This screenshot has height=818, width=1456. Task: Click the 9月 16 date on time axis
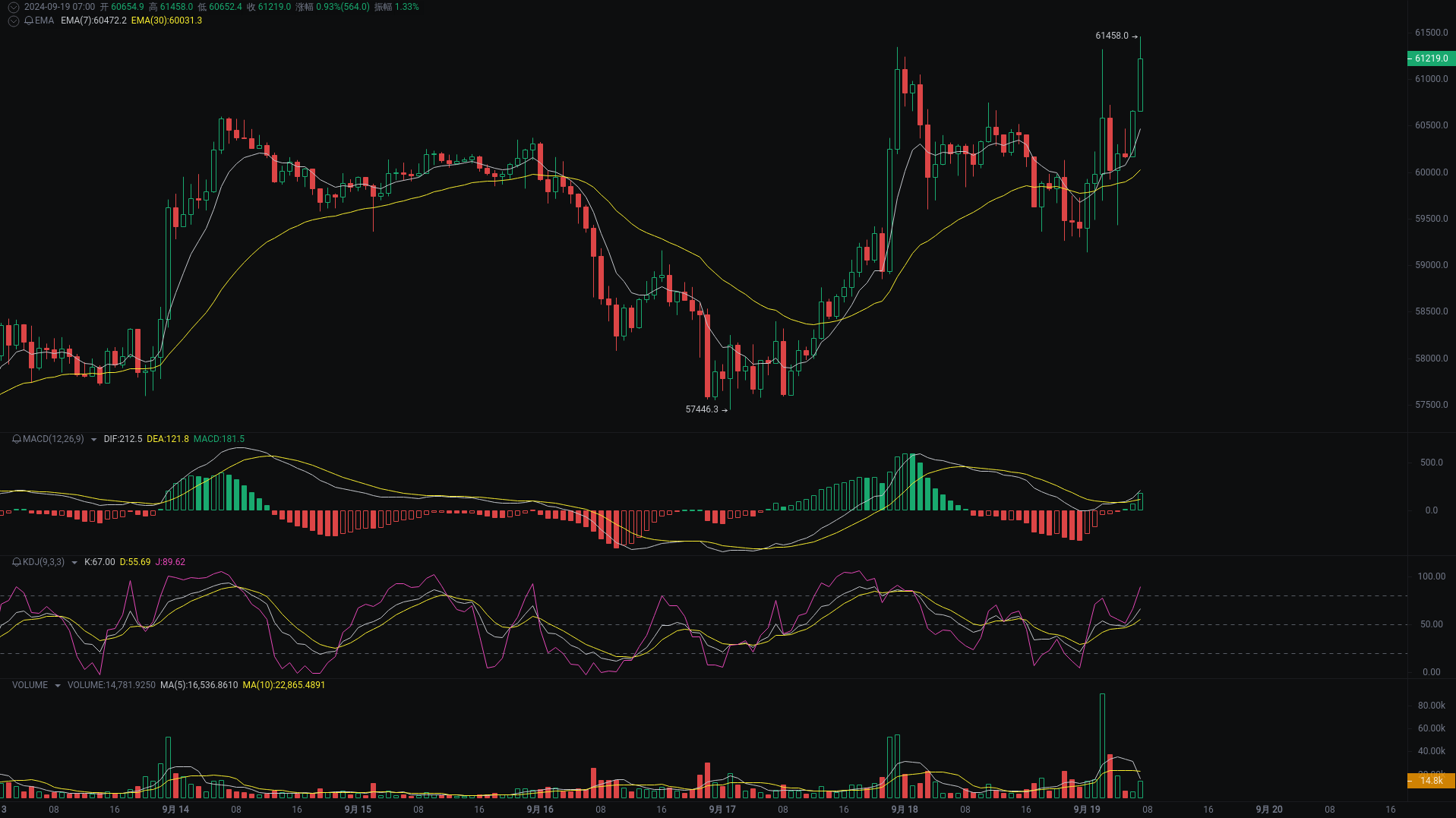tap(540, 810)
